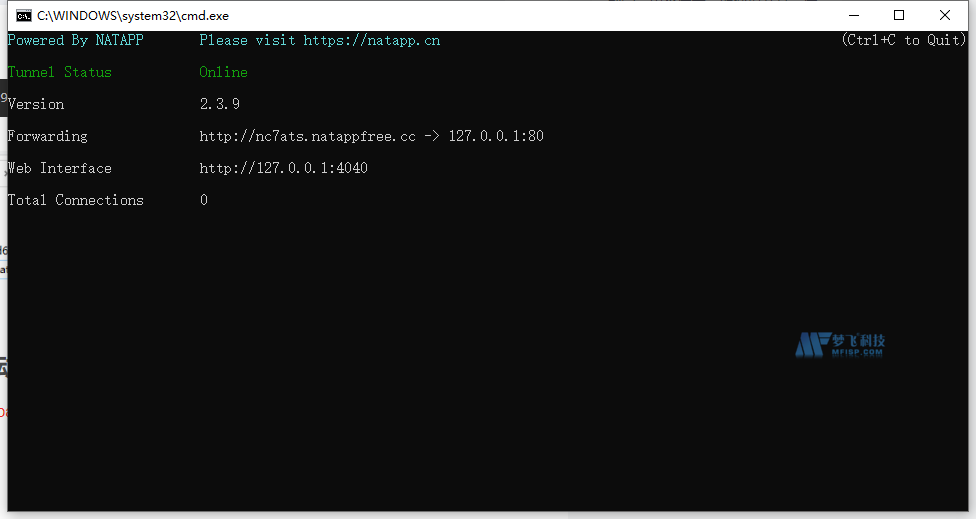Image resolution: width=976 pixels, height=519 pixels.
Task: Click the Web Interface URL http://127.0.0.1:4040
Action: 283,168
